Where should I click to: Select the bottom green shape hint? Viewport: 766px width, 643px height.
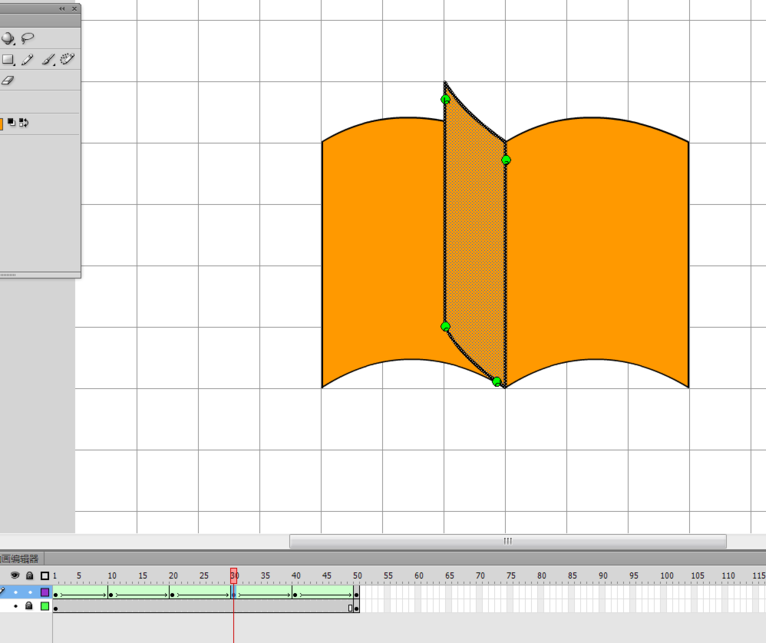(x=497, y=382)
